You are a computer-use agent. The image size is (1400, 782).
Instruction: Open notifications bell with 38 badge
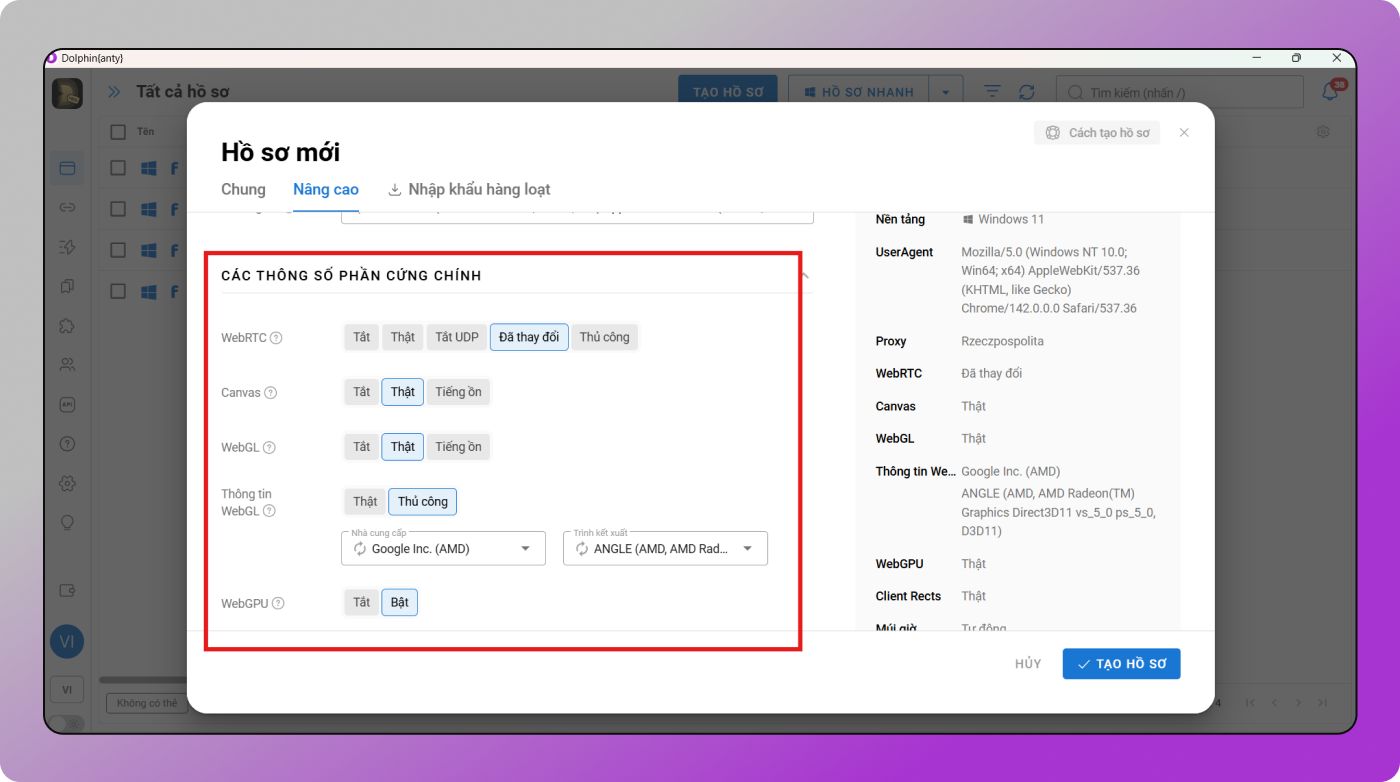1331,91
